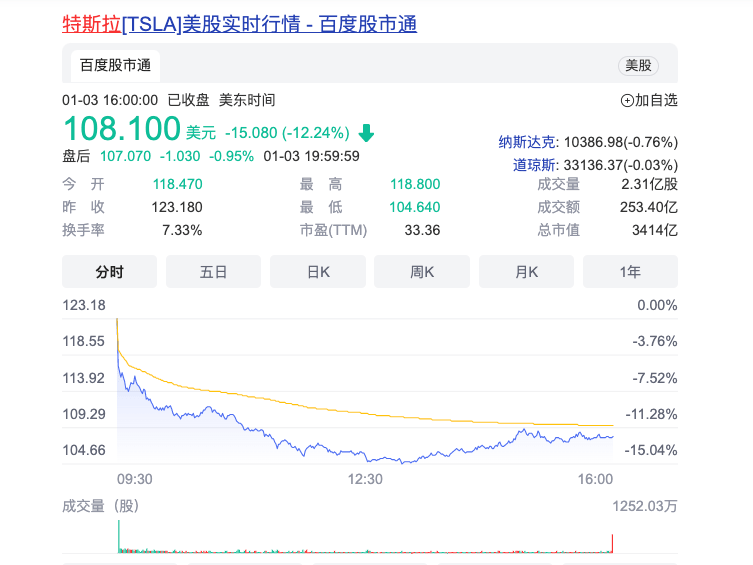753x565 pixels.
Task: Select the 百度股市通 tab
Action: coord(115,65)
